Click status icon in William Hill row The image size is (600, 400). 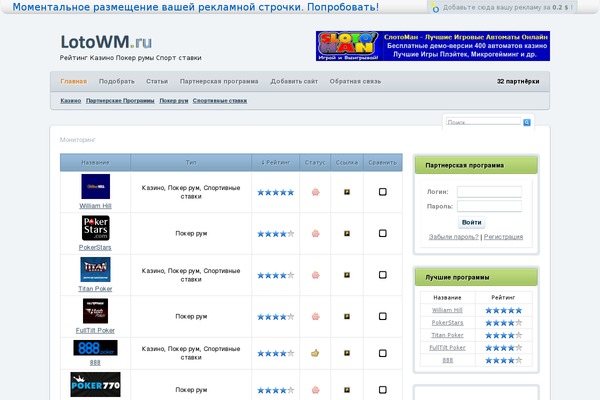point(315,192)
